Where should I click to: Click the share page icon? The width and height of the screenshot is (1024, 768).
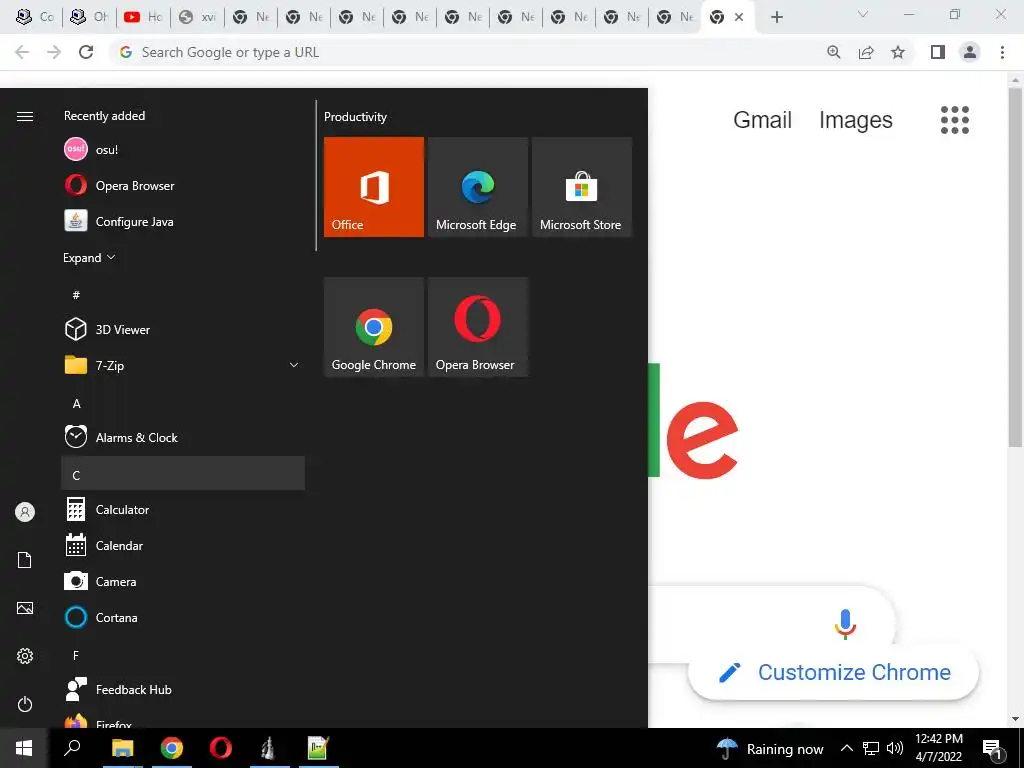[866, 52]
